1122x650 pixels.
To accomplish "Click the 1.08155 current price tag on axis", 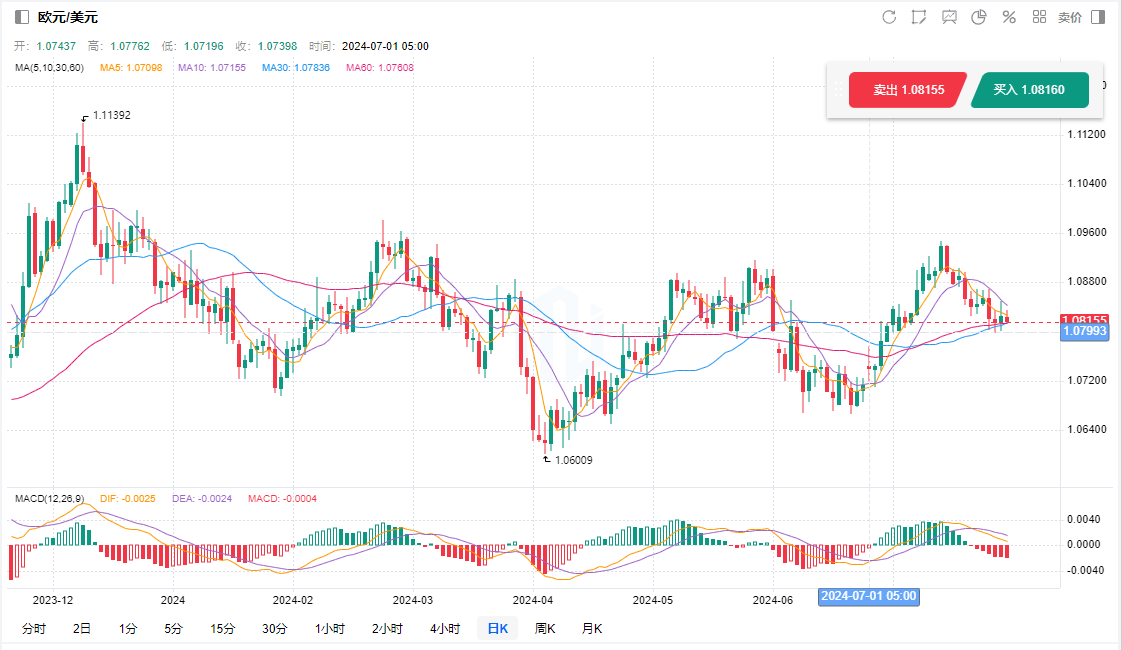I will point(1083,319).
